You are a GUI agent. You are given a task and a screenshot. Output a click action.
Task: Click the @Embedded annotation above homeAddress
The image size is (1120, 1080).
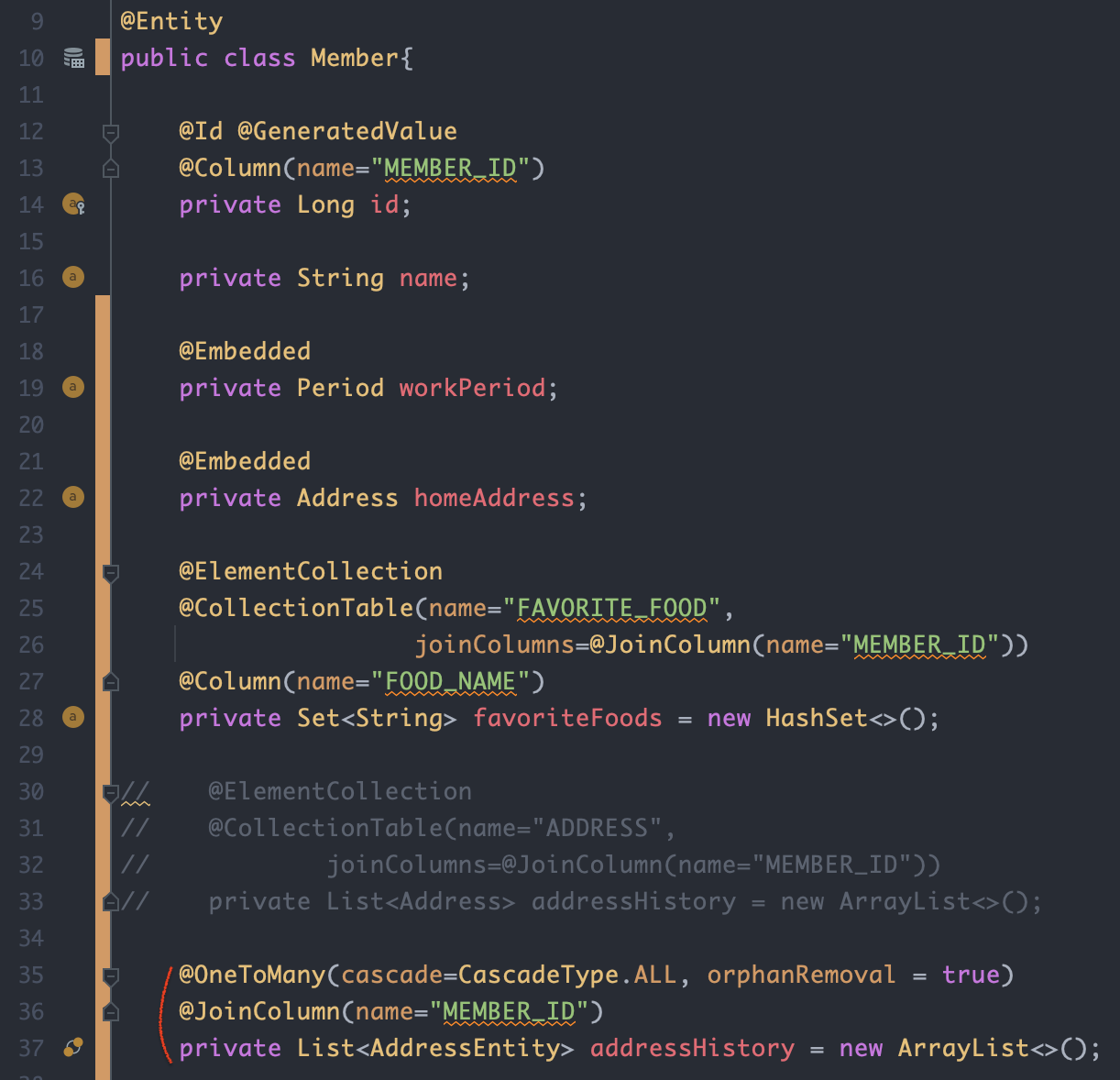pyautogui.click(x=245, y=461)
